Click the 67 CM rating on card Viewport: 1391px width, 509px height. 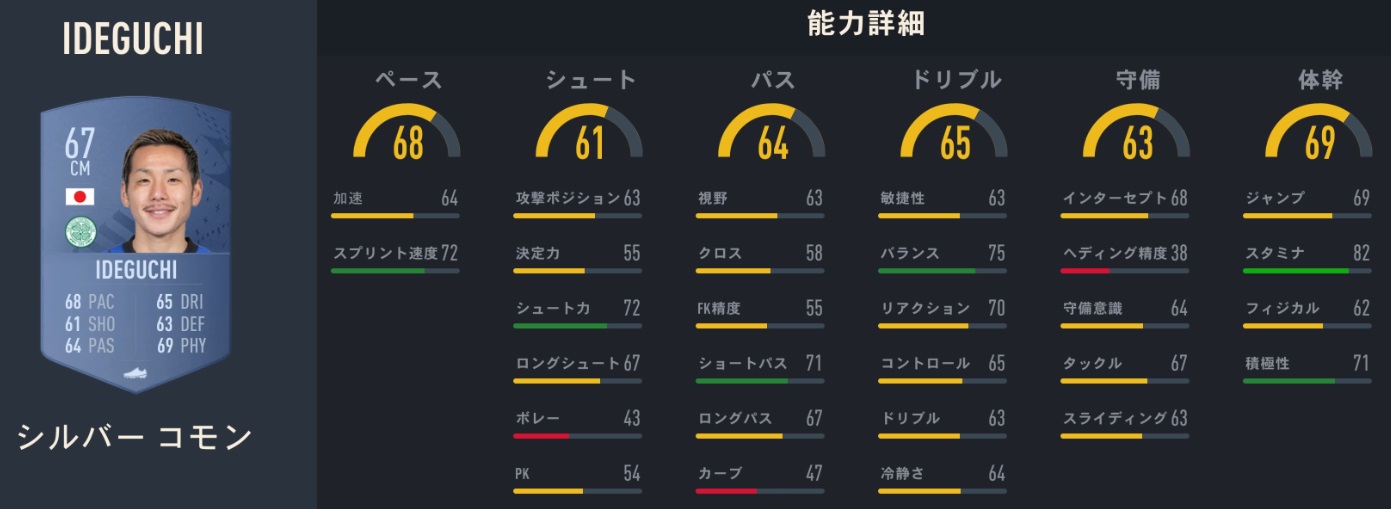pyautogui.click(x=79, y=153)
